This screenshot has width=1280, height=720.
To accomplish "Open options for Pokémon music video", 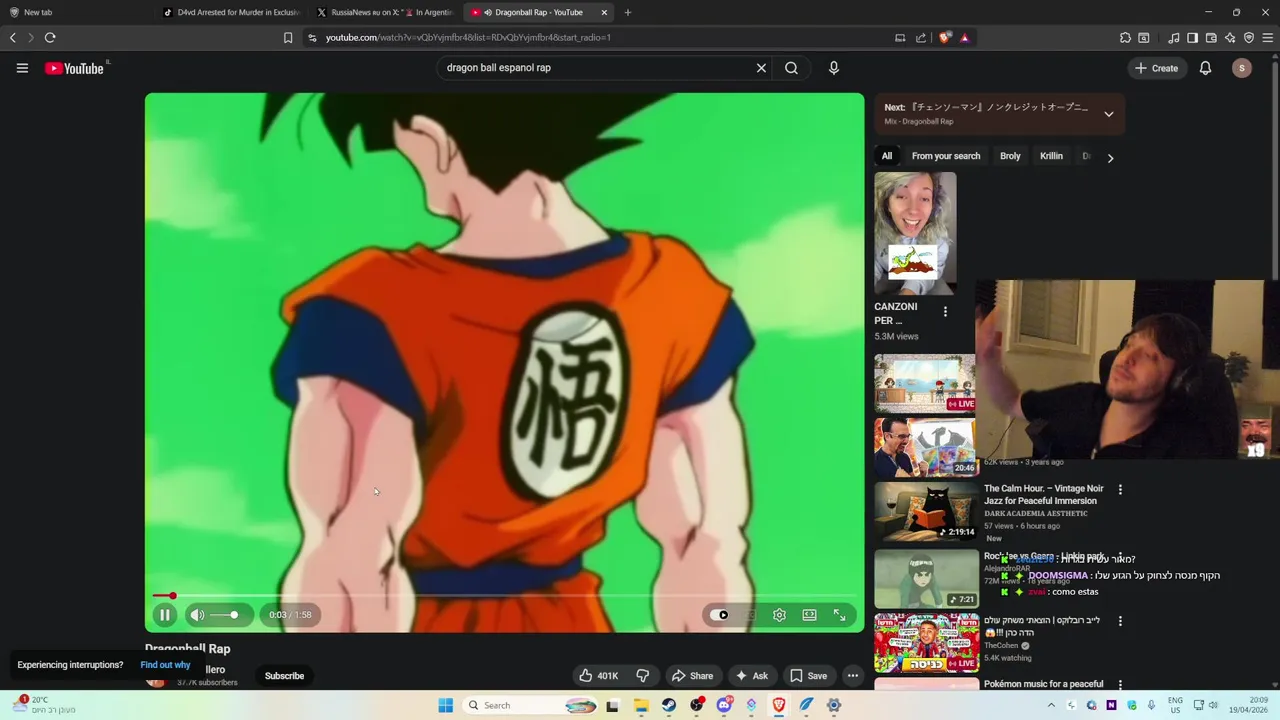I will tap(1120, 685).
